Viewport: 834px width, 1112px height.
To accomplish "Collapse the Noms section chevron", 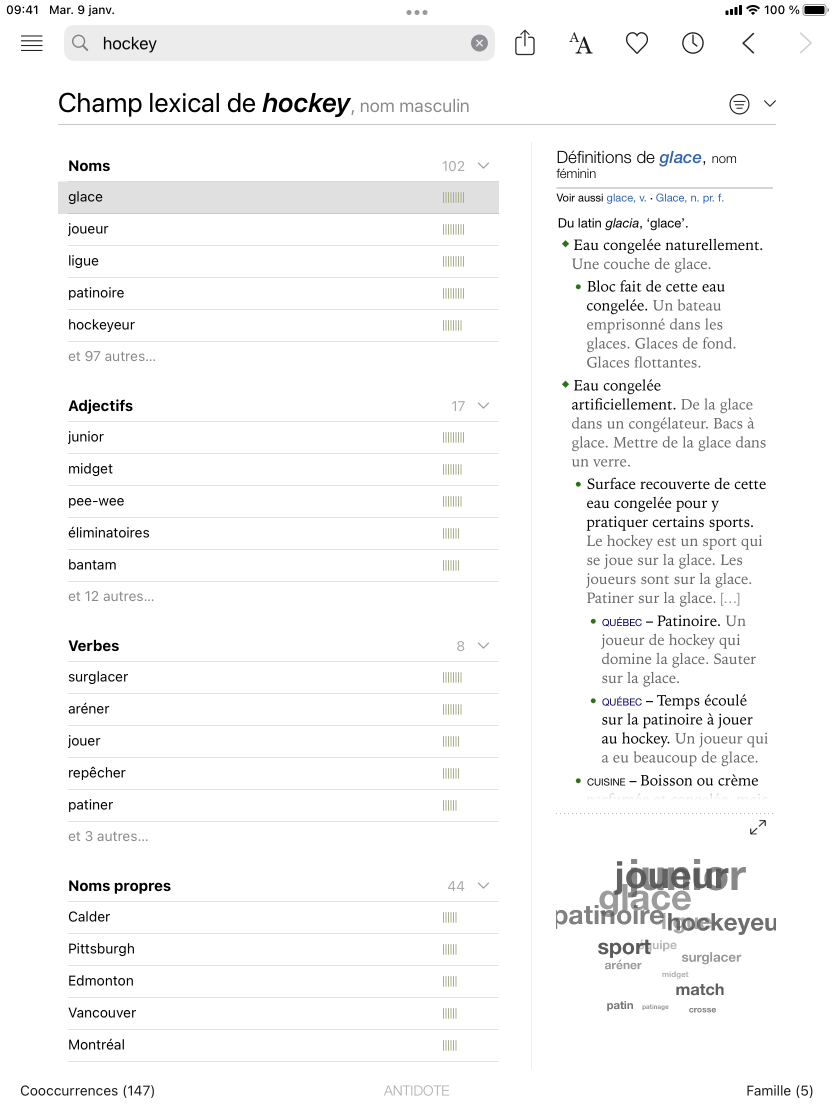I will click(484, 166).
